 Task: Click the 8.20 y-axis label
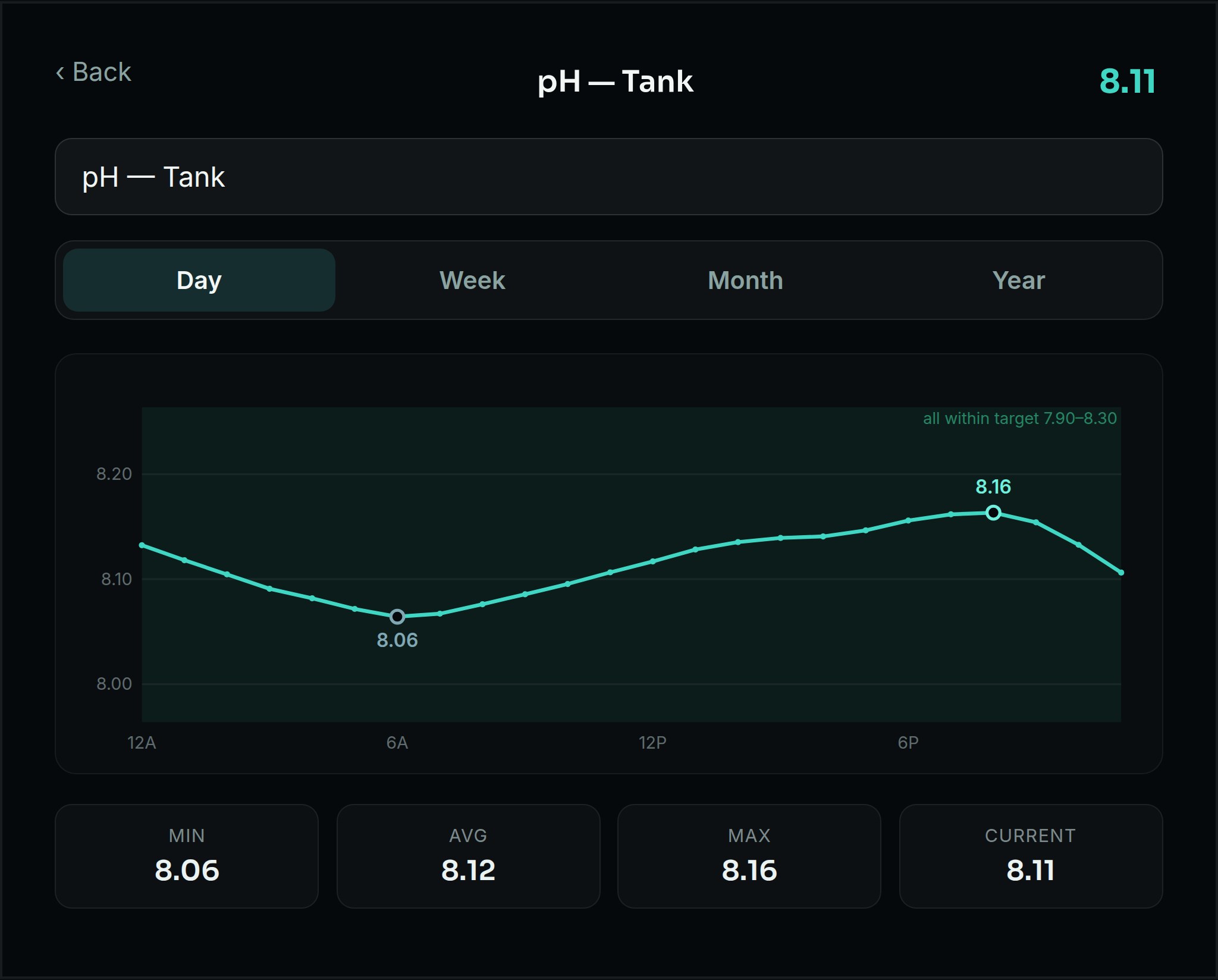(x=114, y=474)
